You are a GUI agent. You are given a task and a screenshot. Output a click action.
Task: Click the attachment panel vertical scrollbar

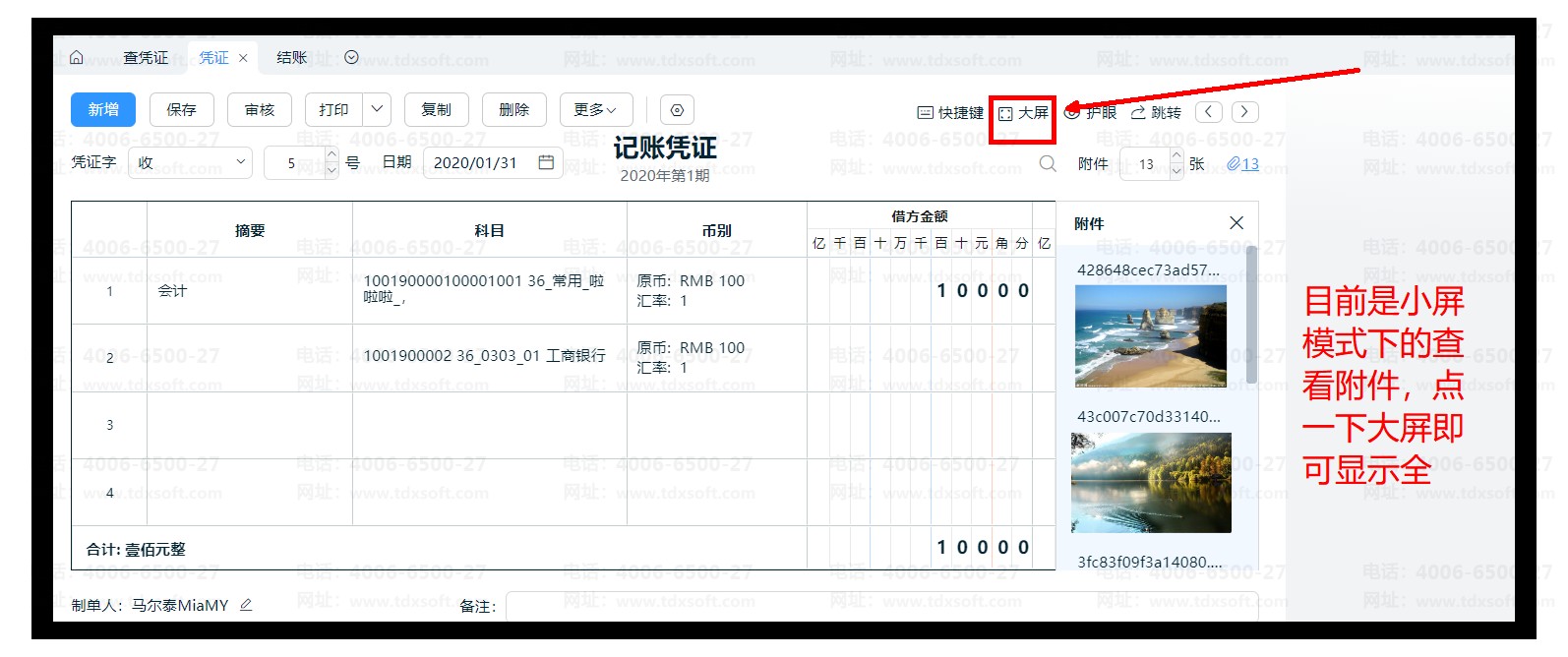[x=1251, y=315]
